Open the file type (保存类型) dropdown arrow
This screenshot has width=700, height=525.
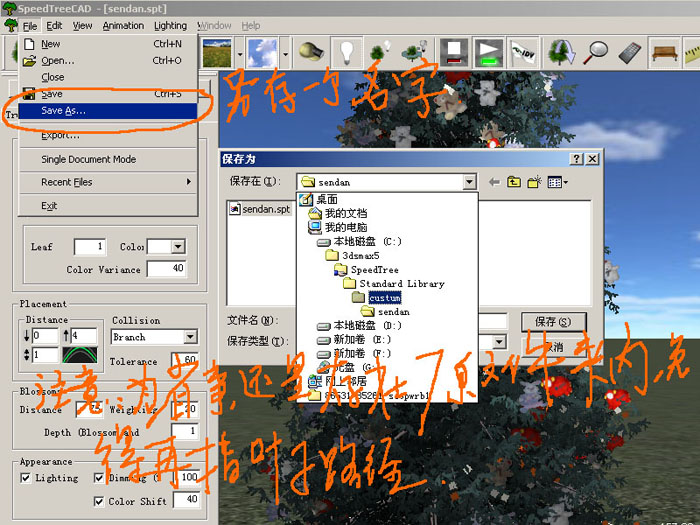[499, 342]
